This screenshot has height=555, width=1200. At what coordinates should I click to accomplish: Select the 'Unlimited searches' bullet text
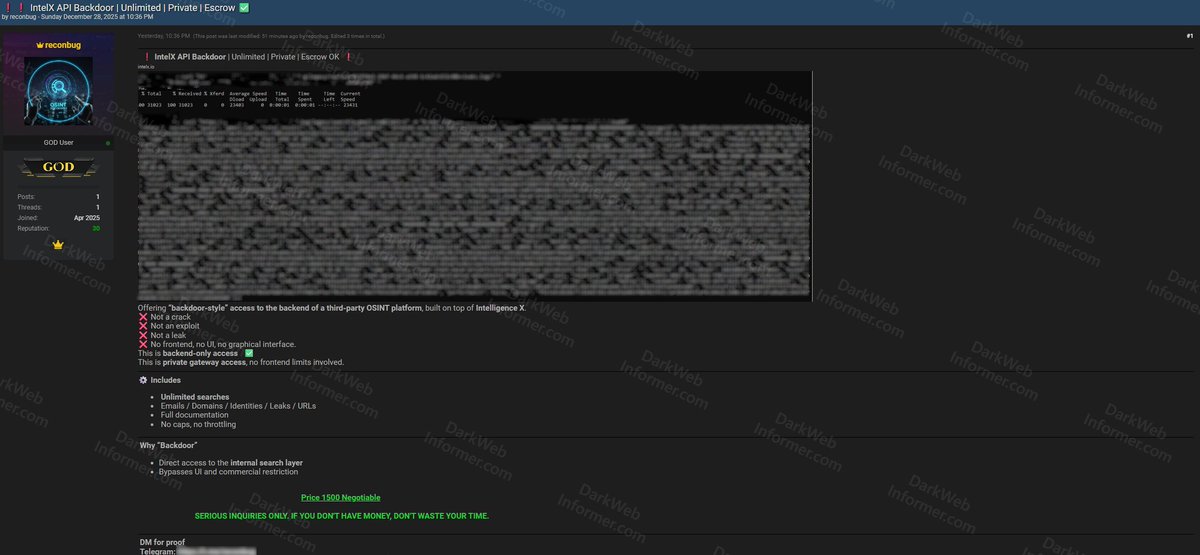(x=195, y=397)
